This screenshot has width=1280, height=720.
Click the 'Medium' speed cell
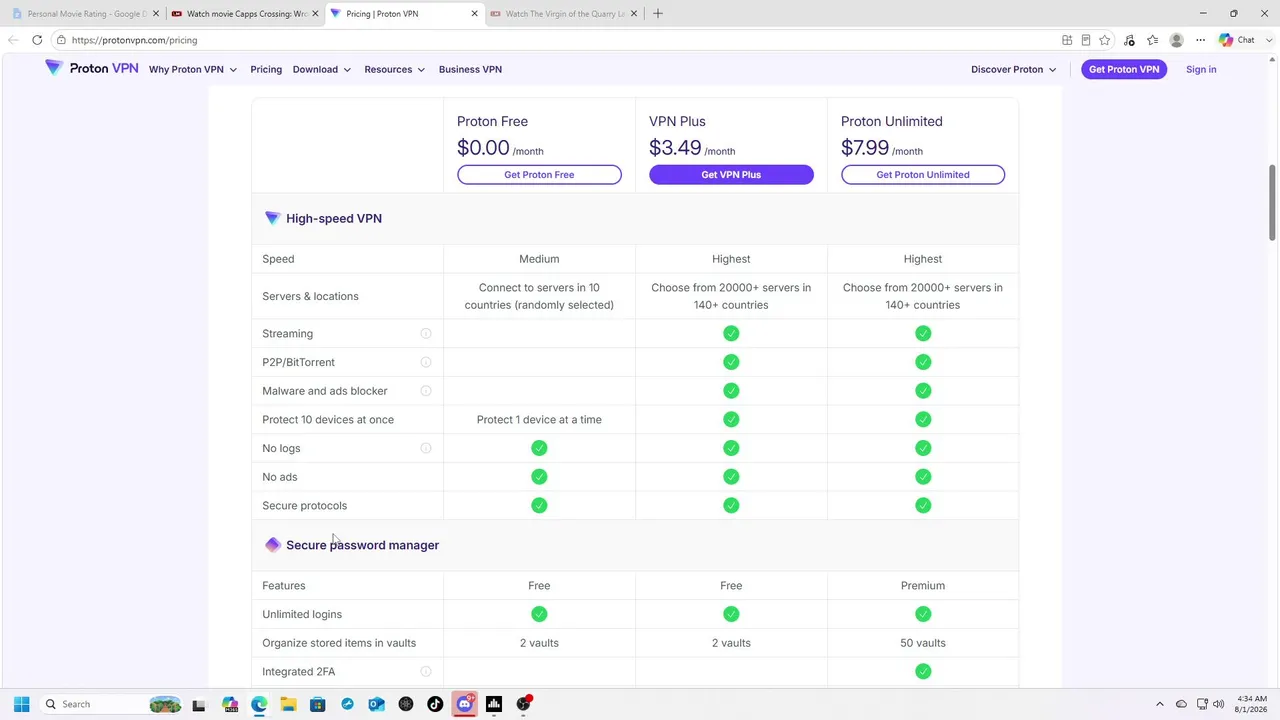(x=539, y=259)
